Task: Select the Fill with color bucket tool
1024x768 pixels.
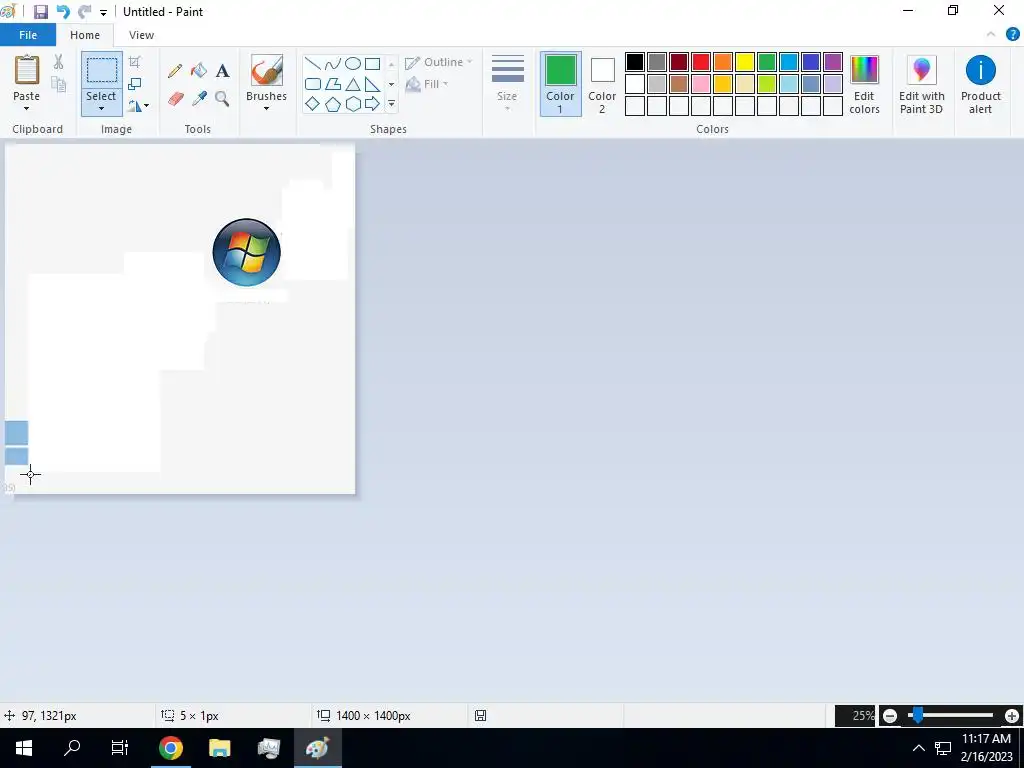Action: [x=199, y=71]
